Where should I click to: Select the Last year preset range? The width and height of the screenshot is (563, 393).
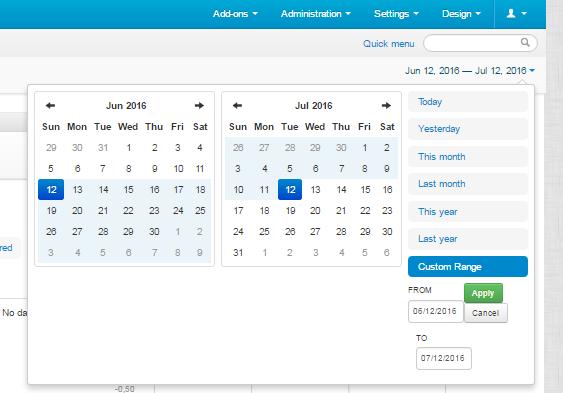click(x=468, y=239)
